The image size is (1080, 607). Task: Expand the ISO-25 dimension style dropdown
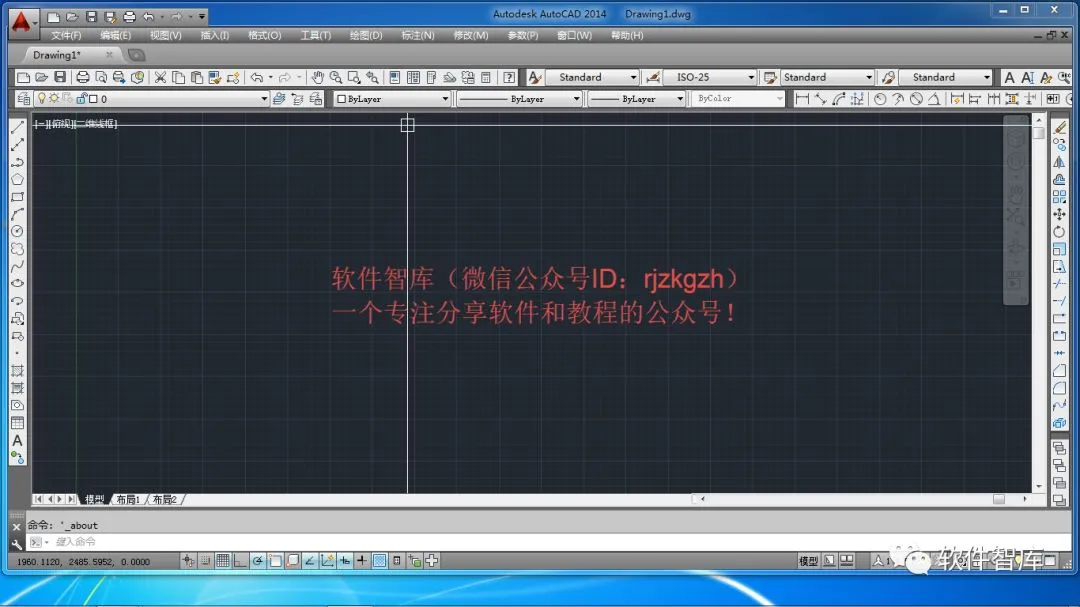pyautogui.click(x=751, y=77)
